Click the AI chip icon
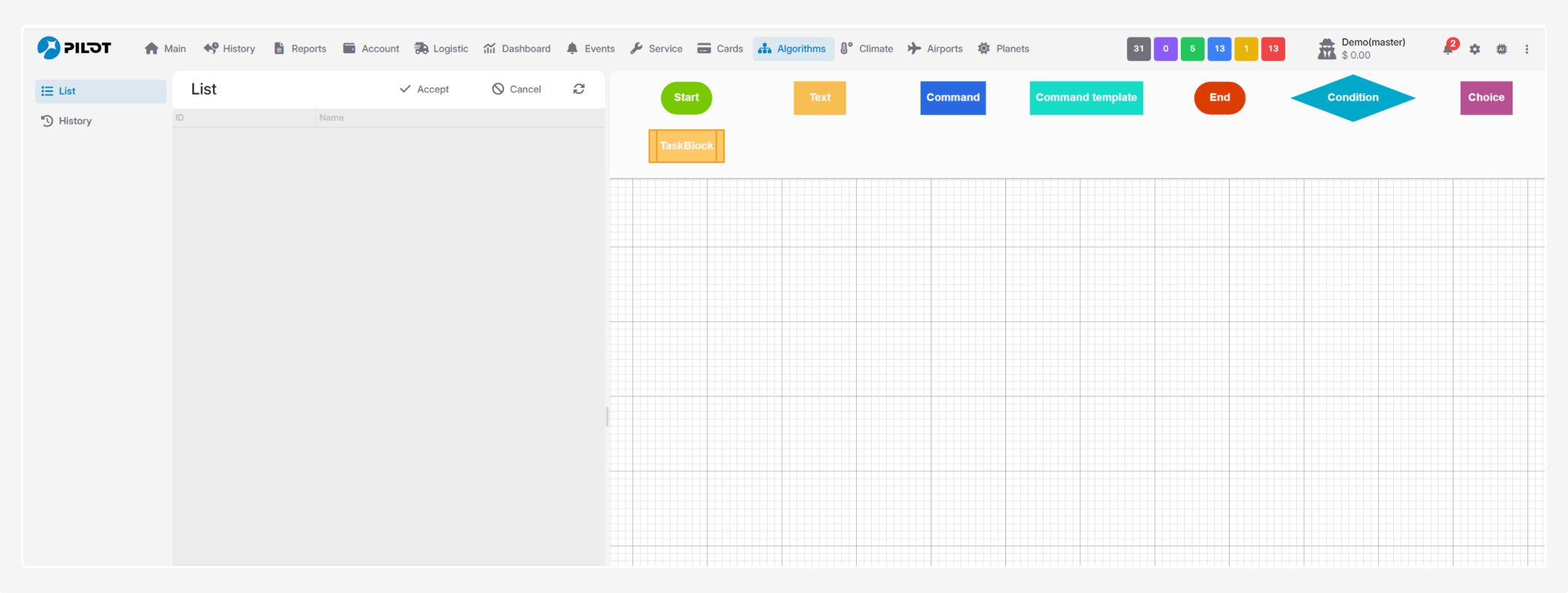The width and height of the screenshot is (1568, 593). coord(1501,49)
